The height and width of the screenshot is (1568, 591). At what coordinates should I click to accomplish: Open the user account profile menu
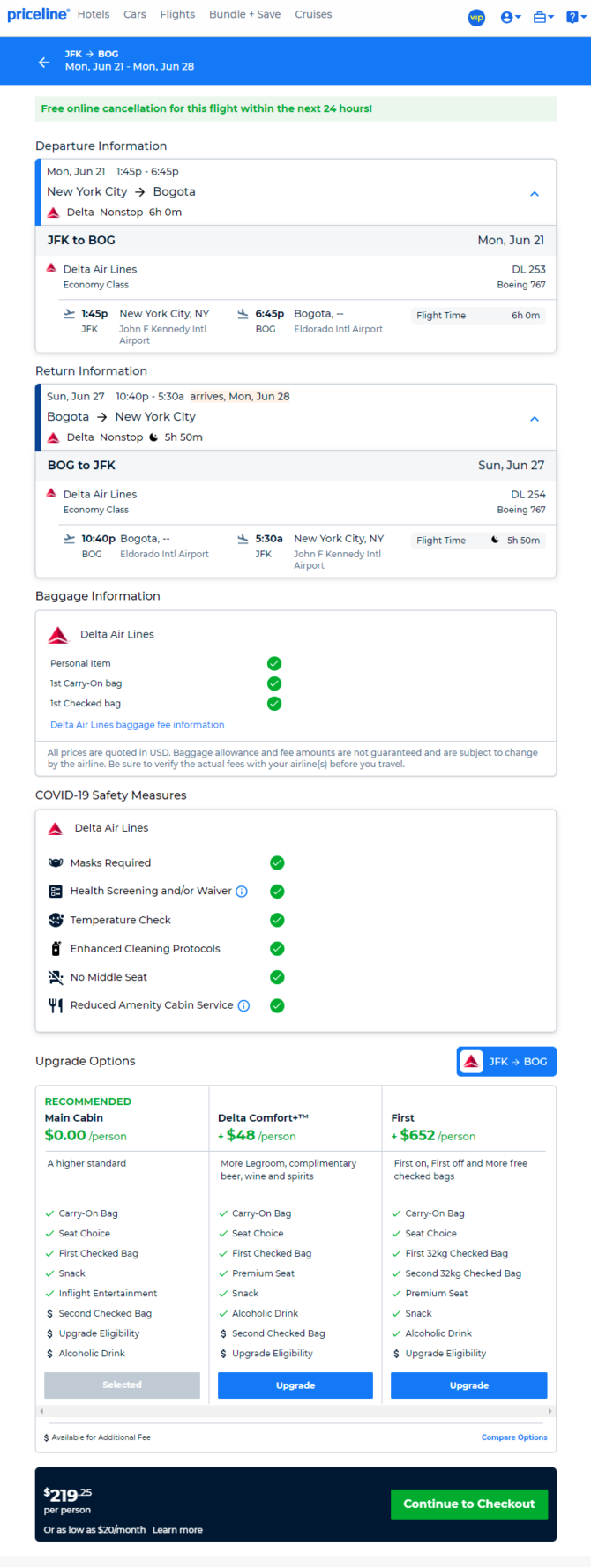click(510, 17)
